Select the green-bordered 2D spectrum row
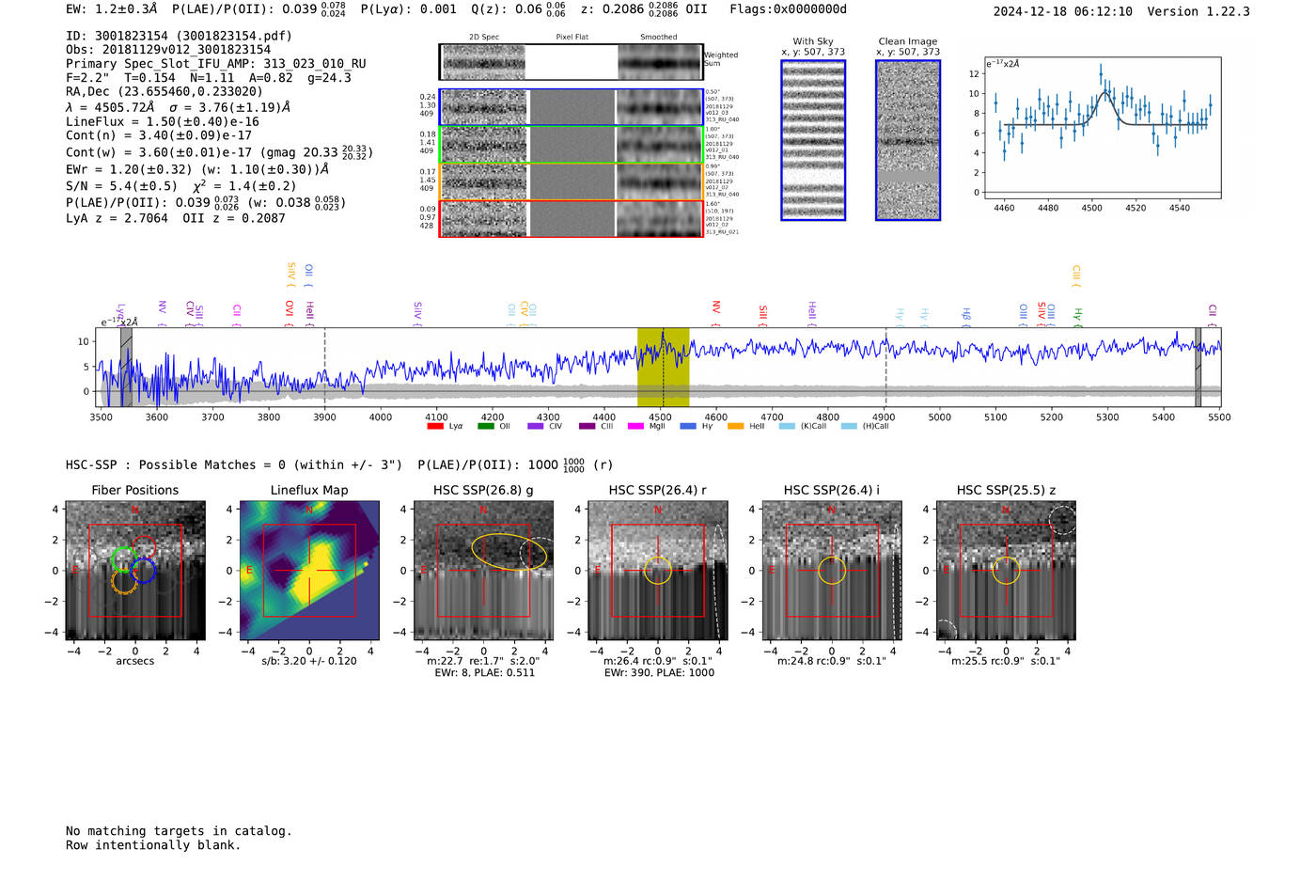The image size is (1316, 896). pos(571,145)
